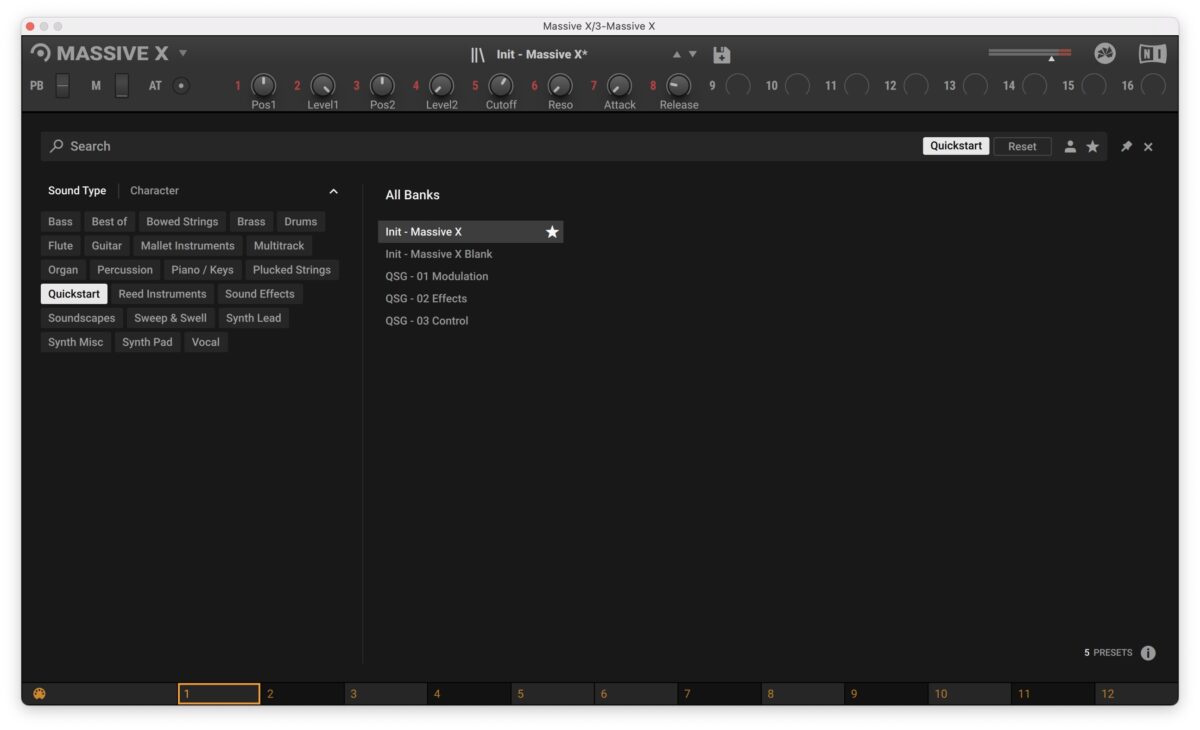Click the Level1 macro knob
This screenshot has height=730, width=1200.
pos(322,86)
